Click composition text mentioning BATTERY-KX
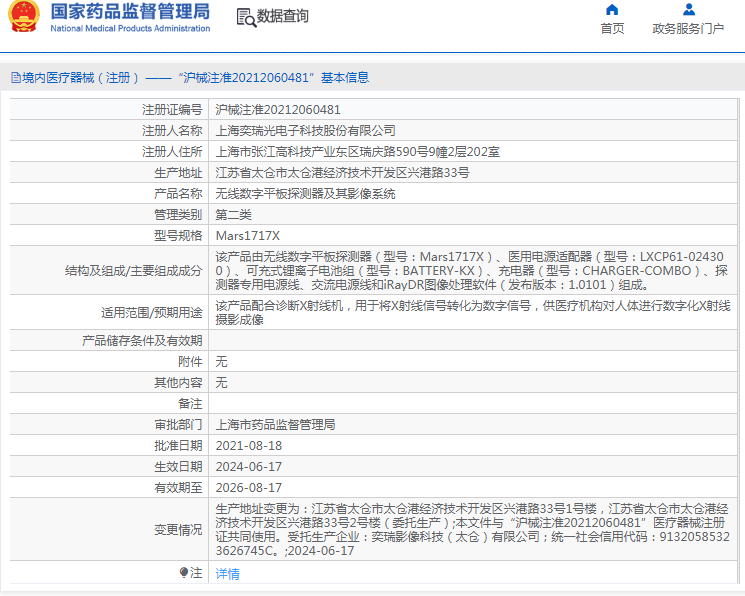745x596 pixels. [471, 270]
